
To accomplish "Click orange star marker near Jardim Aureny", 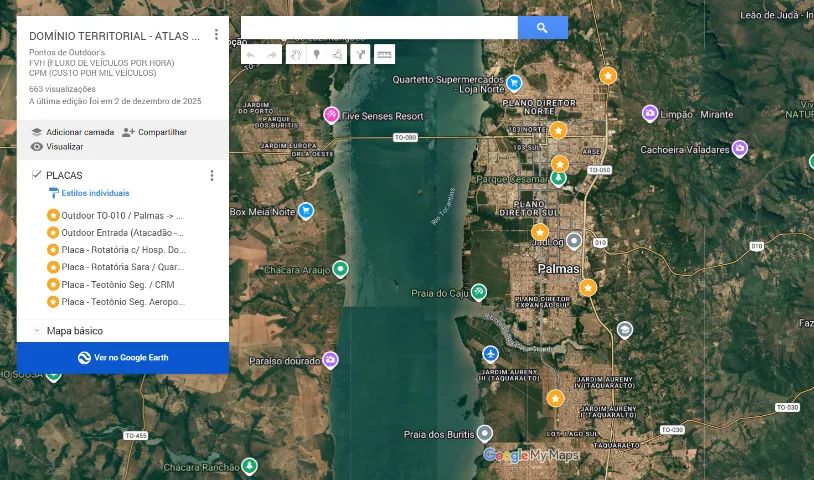I will coord(555,399).
